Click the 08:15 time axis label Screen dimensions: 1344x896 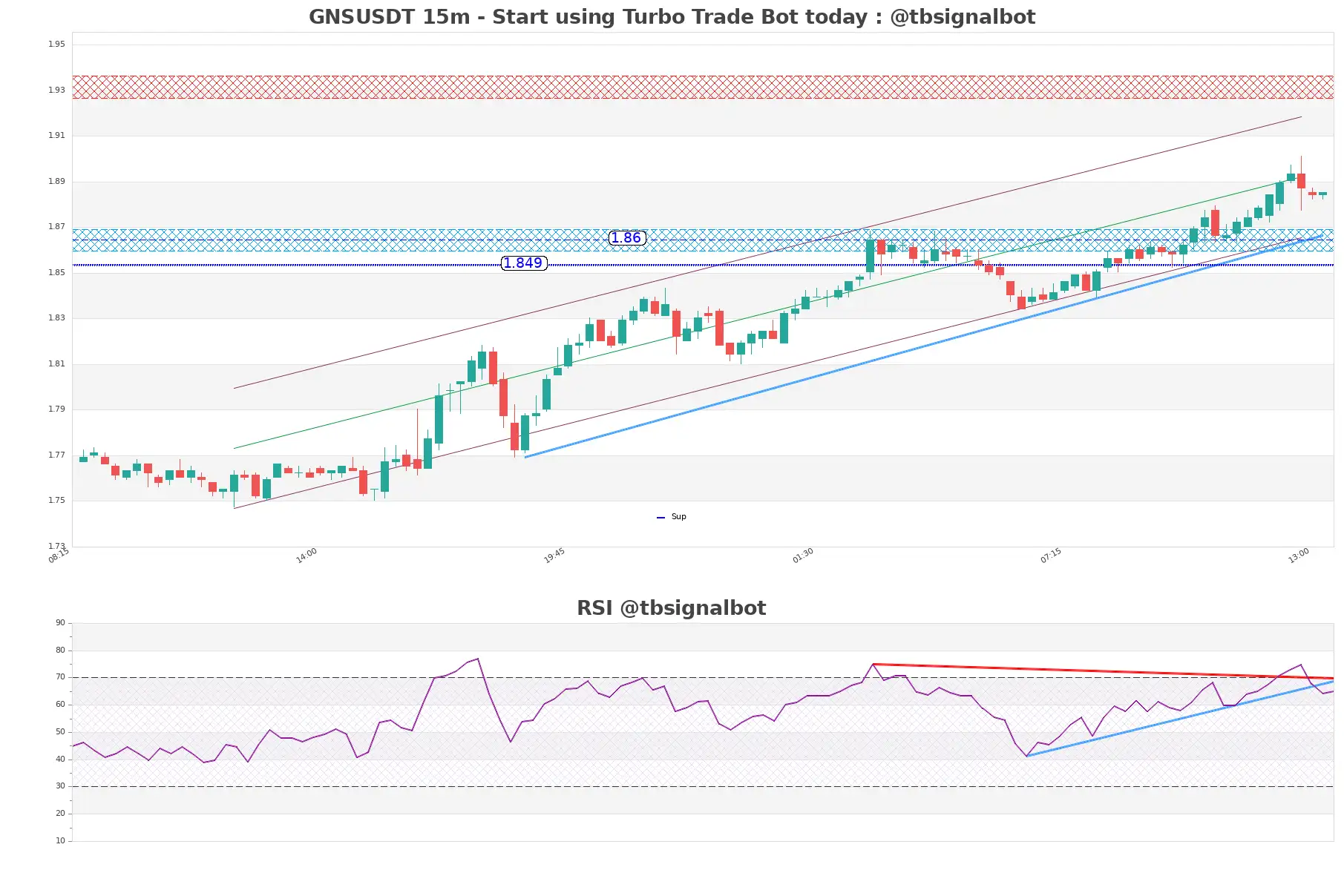[59, 556]
